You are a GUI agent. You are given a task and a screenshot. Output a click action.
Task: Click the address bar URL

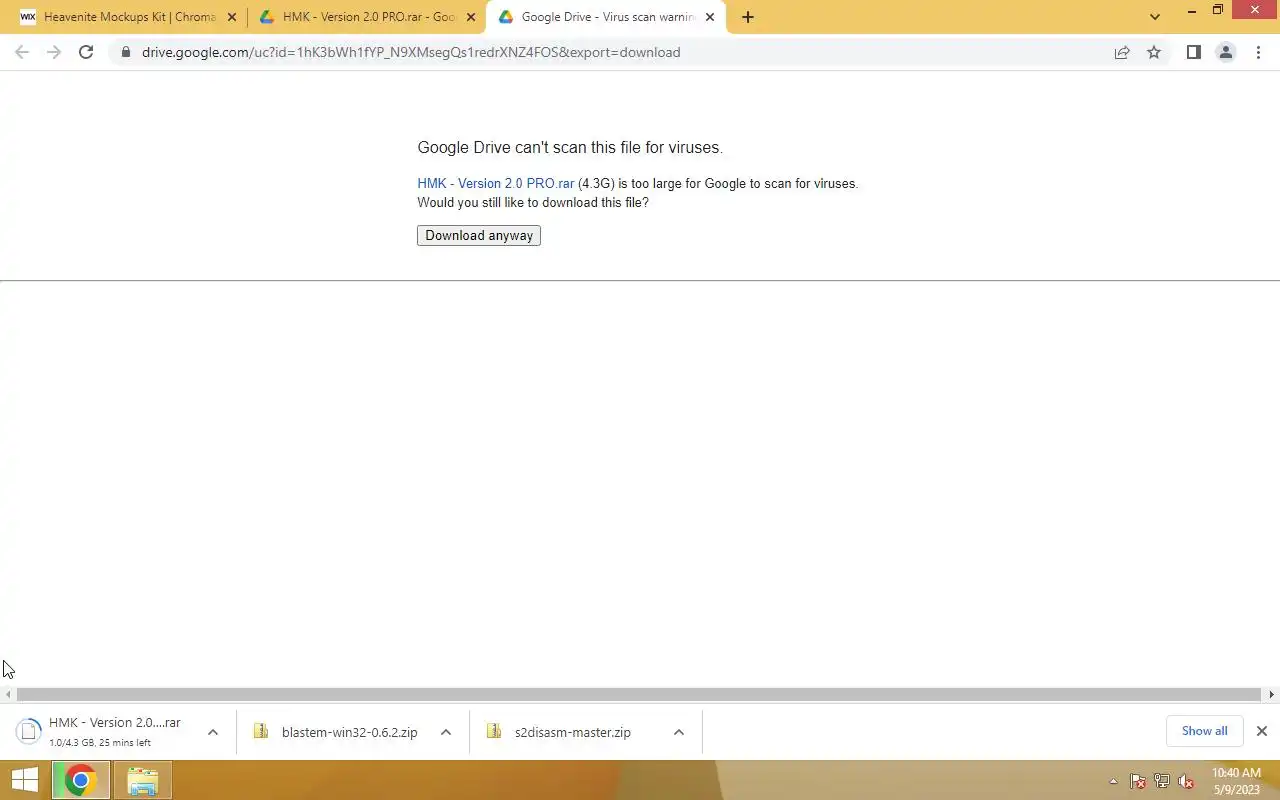coord(411,52)
